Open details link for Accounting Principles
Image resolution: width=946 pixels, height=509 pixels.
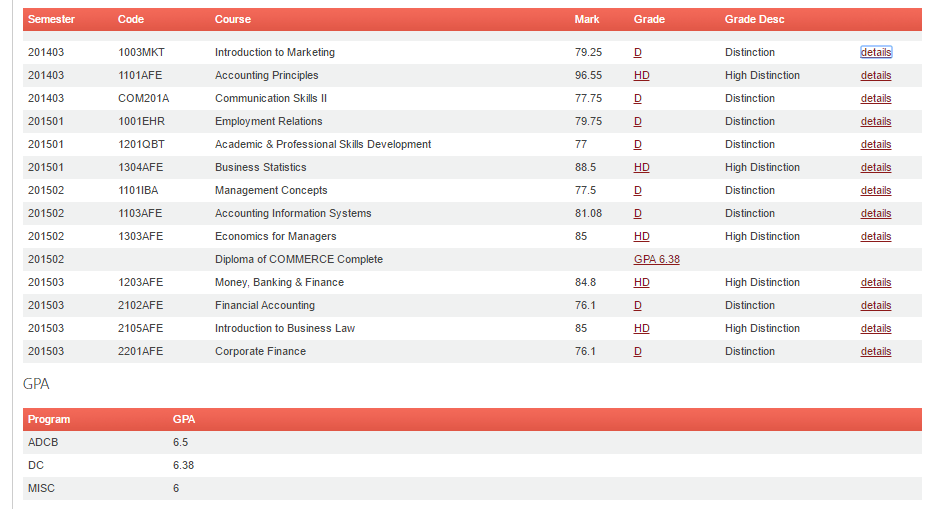pos(876,75)
